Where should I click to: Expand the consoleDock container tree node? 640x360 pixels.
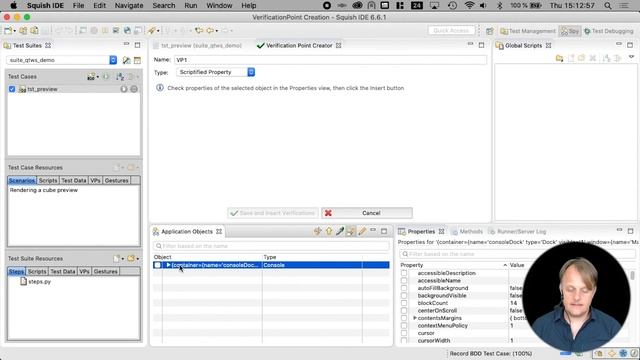pos(168,265)
